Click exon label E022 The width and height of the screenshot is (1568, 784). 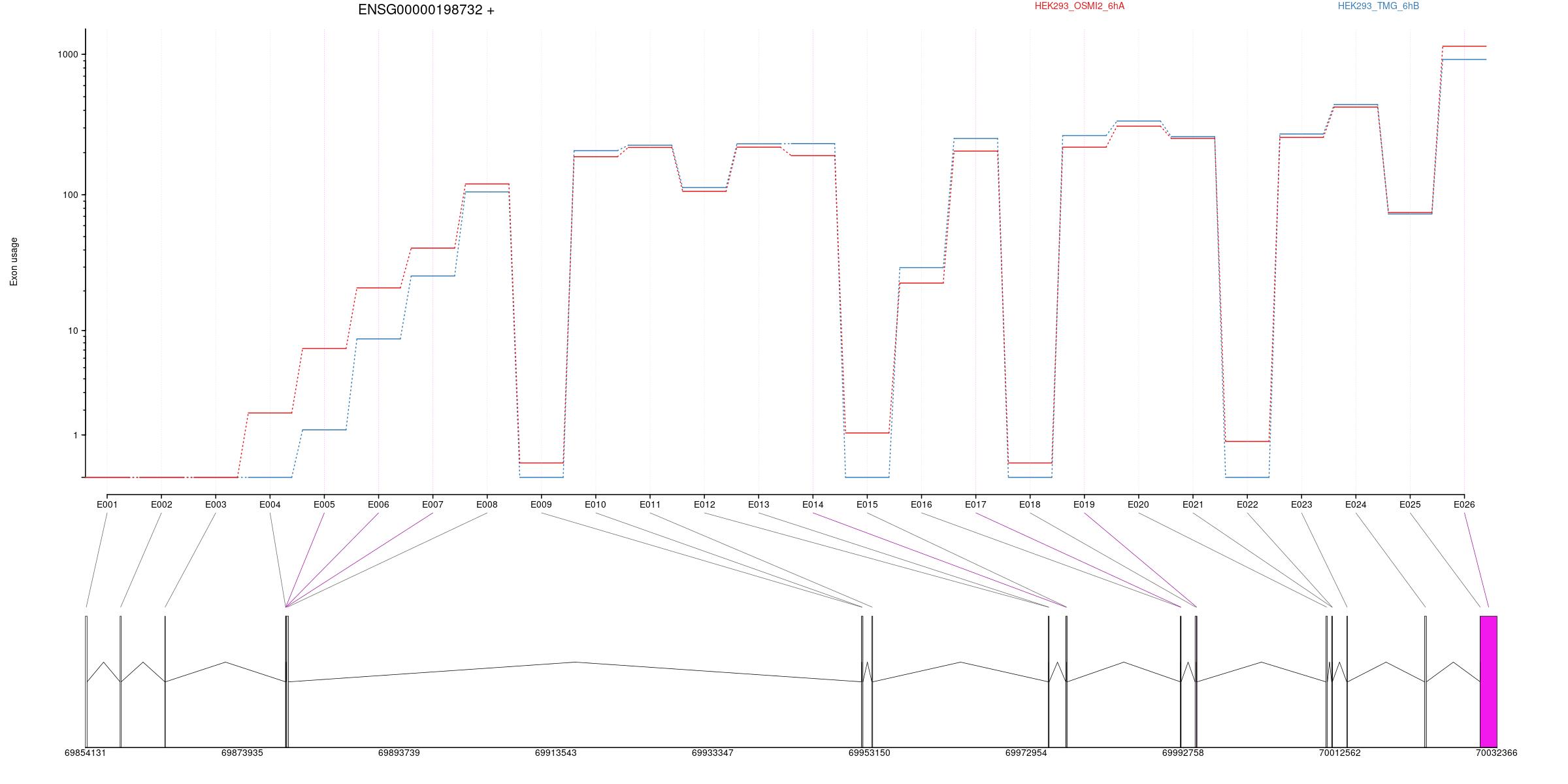tap(1247, 504)
